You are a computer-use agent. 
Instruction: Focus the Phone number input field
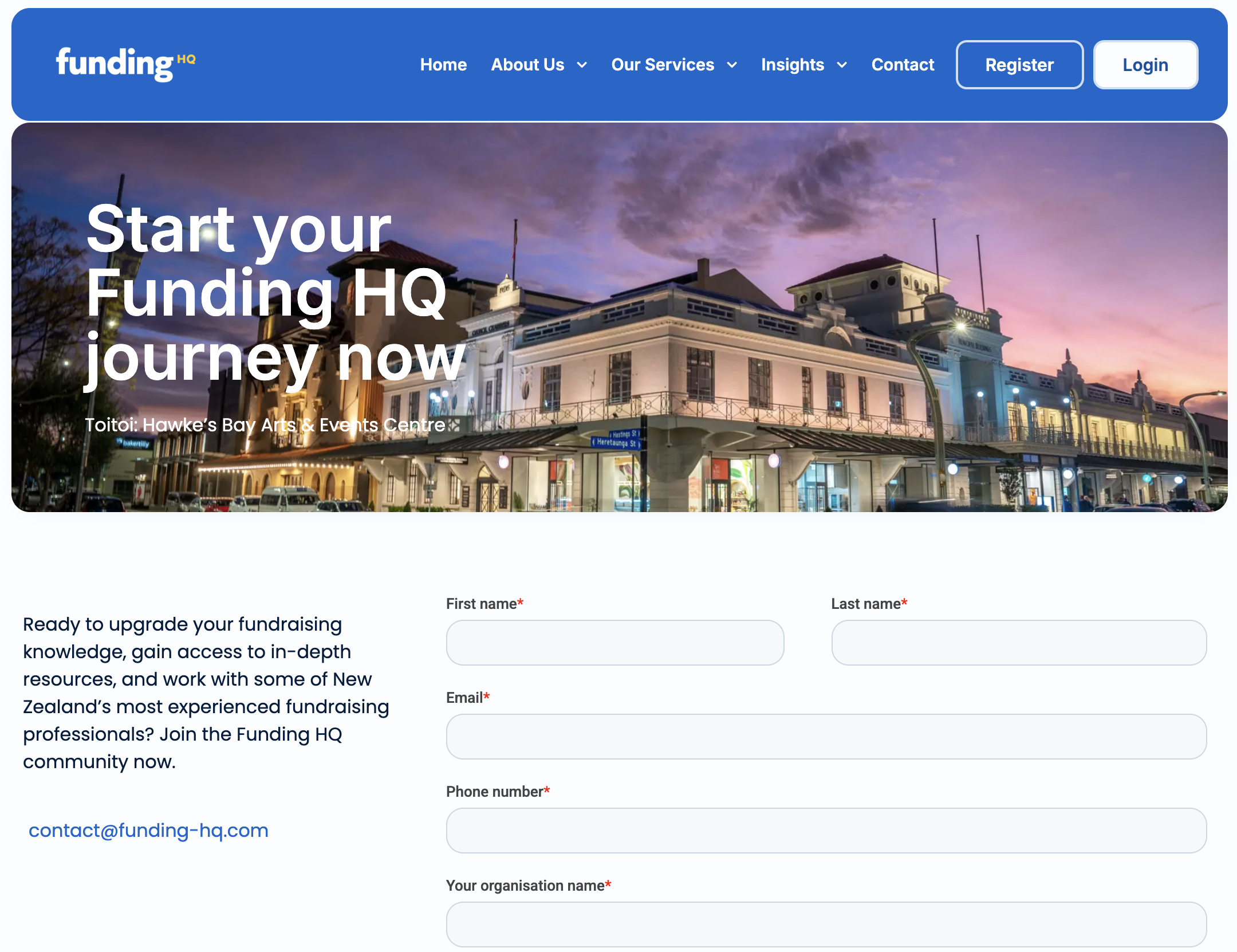point(826,831)
